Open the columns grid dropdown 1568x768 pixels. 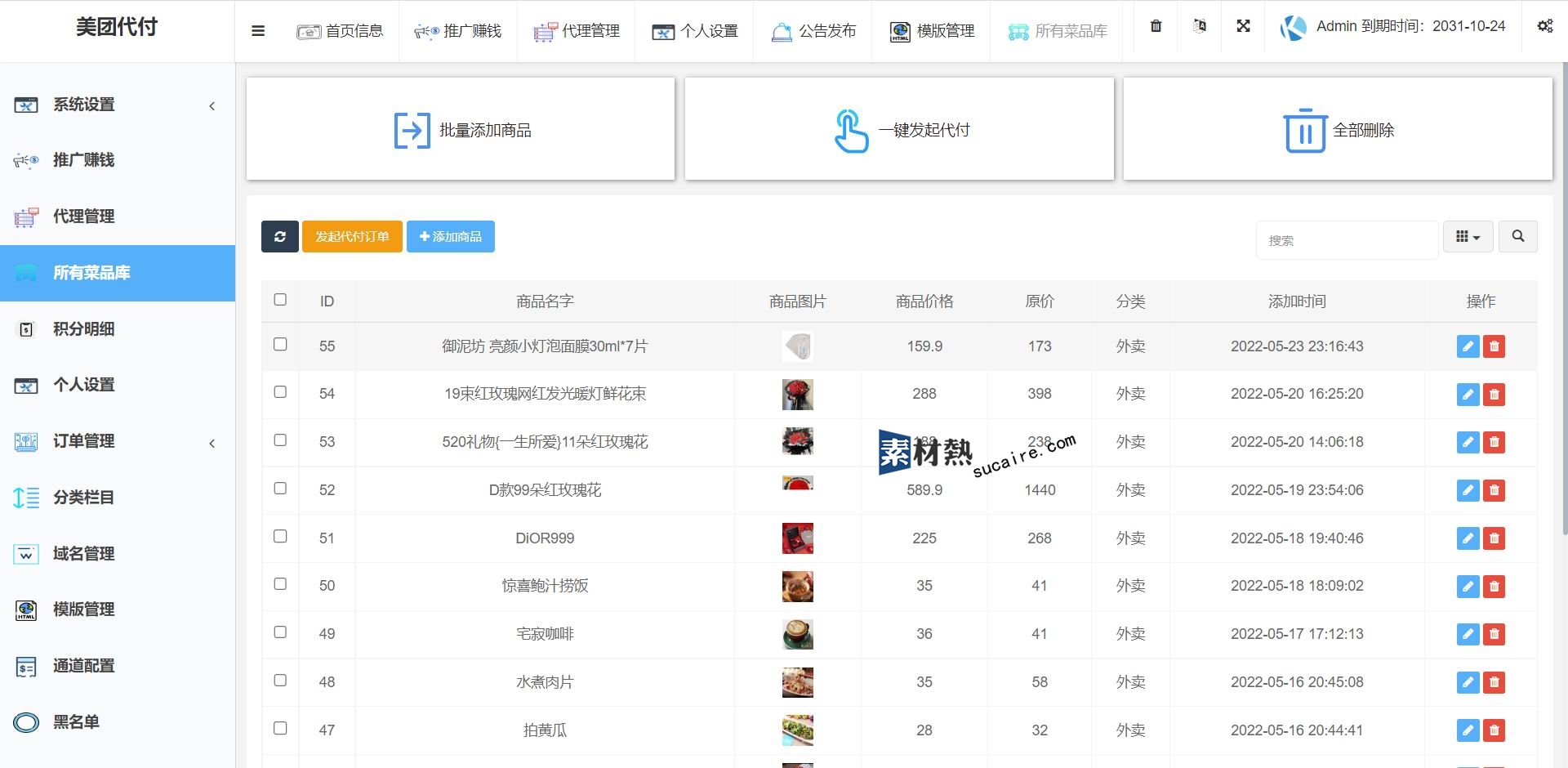(x=1468, y=236)
